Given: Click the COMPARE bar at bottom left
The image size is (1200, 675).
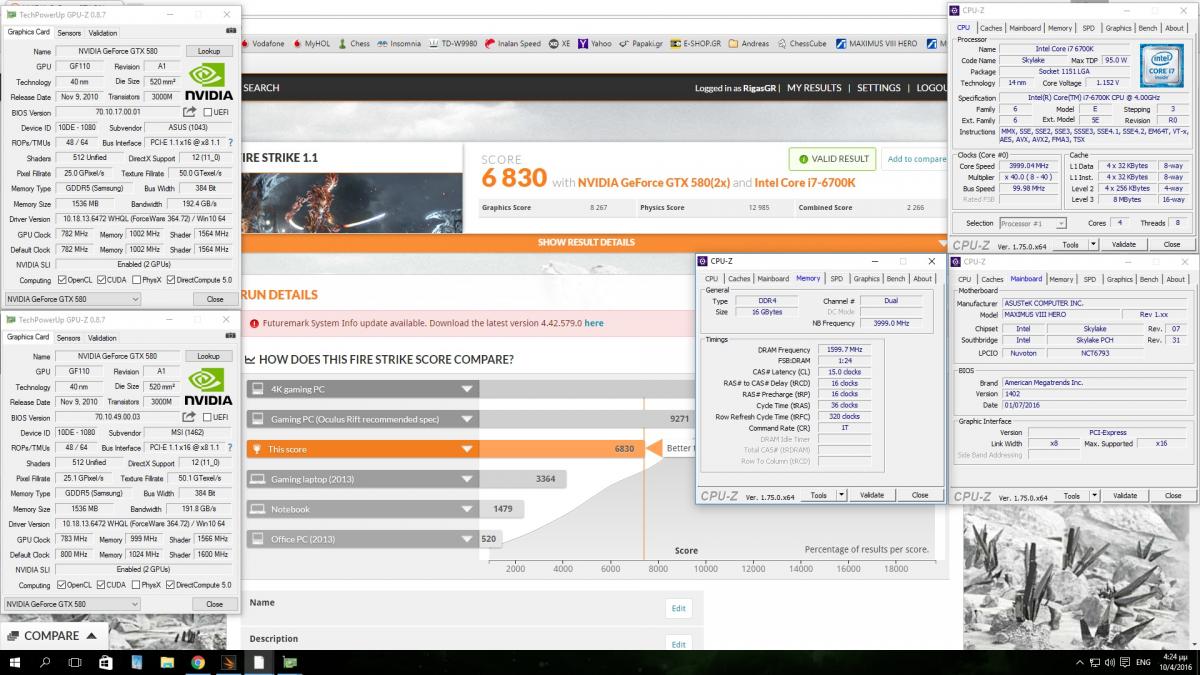Looking at the screenshot, I should 53,635.
